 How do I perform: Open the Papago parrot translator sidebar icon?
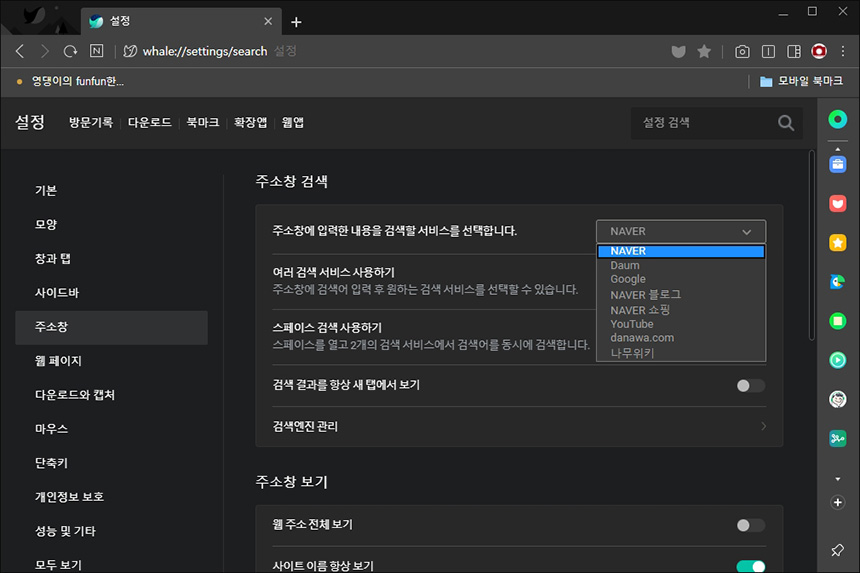[x=838, y=282]
